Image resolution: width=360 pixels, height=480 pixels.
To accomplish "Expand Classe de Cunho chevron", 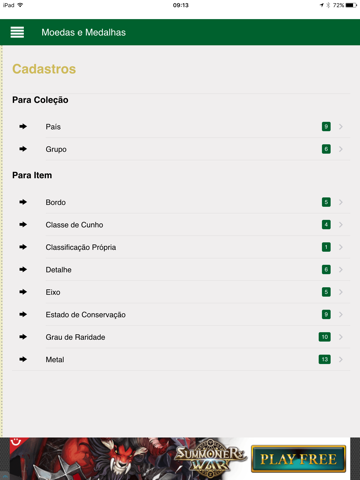I will click(341, 225).
